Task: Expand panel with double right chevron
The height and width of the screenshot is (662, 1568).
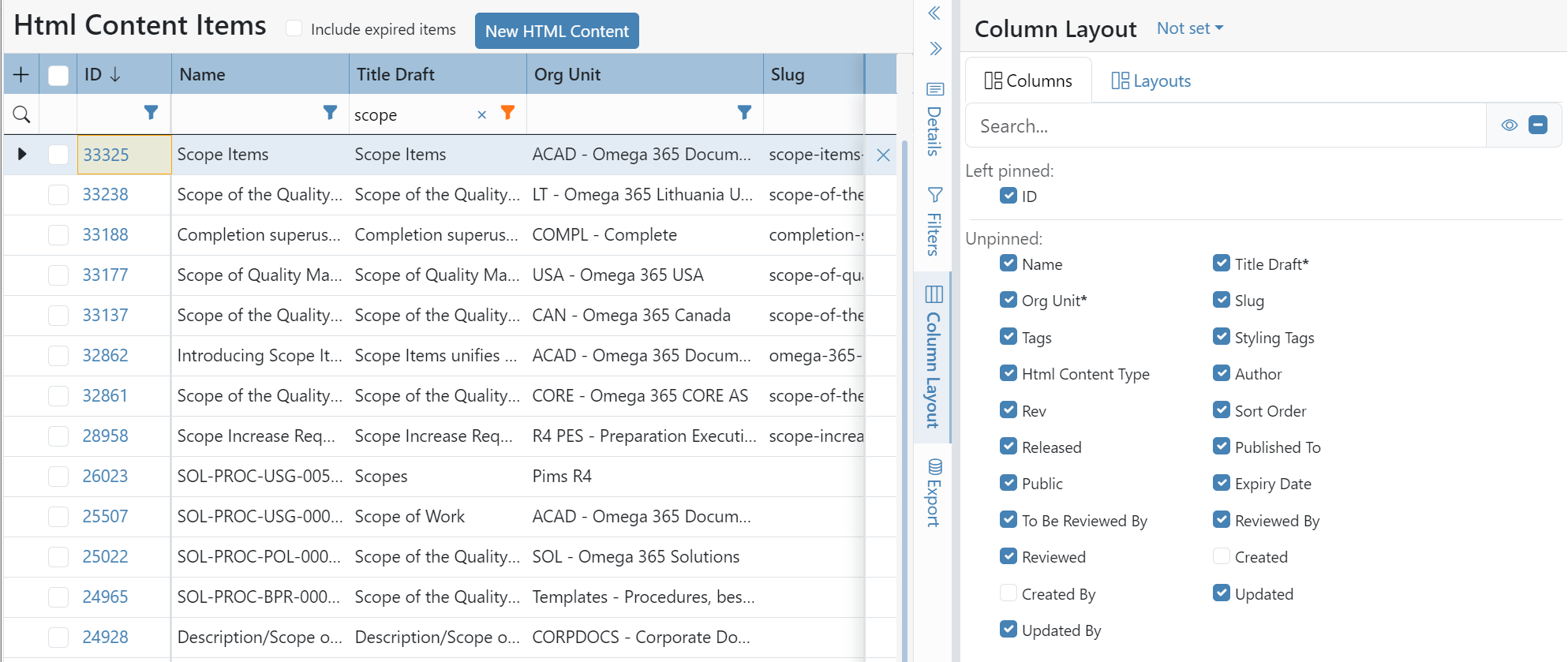Action: [935, 49]
